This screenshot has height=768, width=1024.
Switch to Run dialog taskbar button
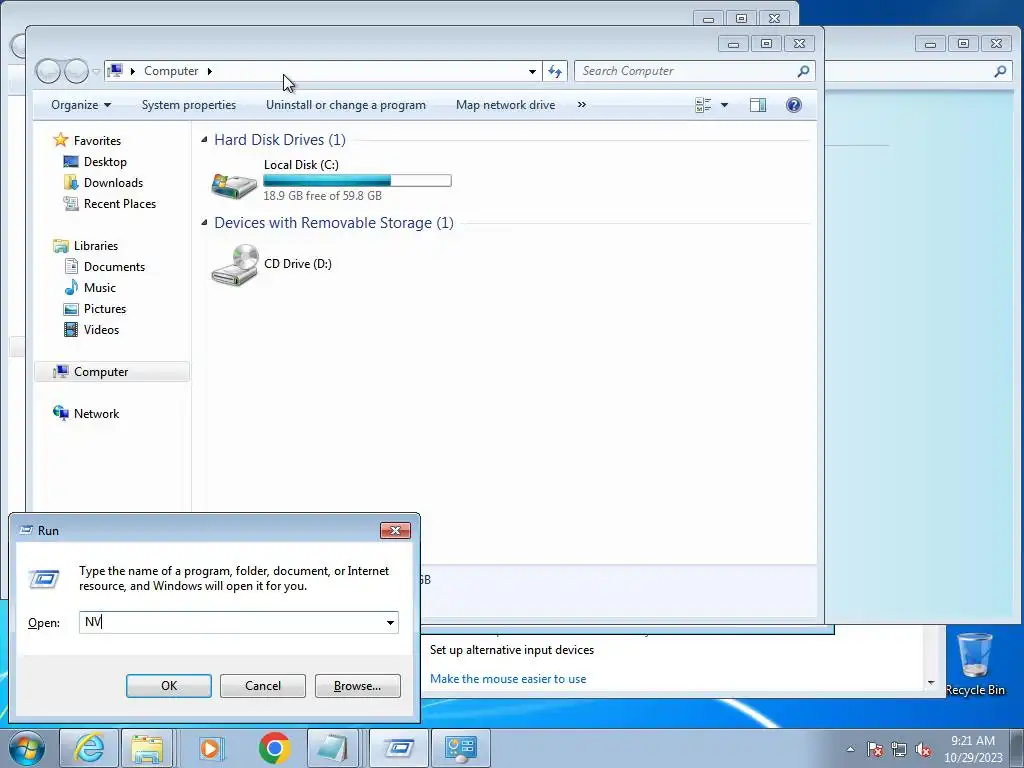coord(399,748)
